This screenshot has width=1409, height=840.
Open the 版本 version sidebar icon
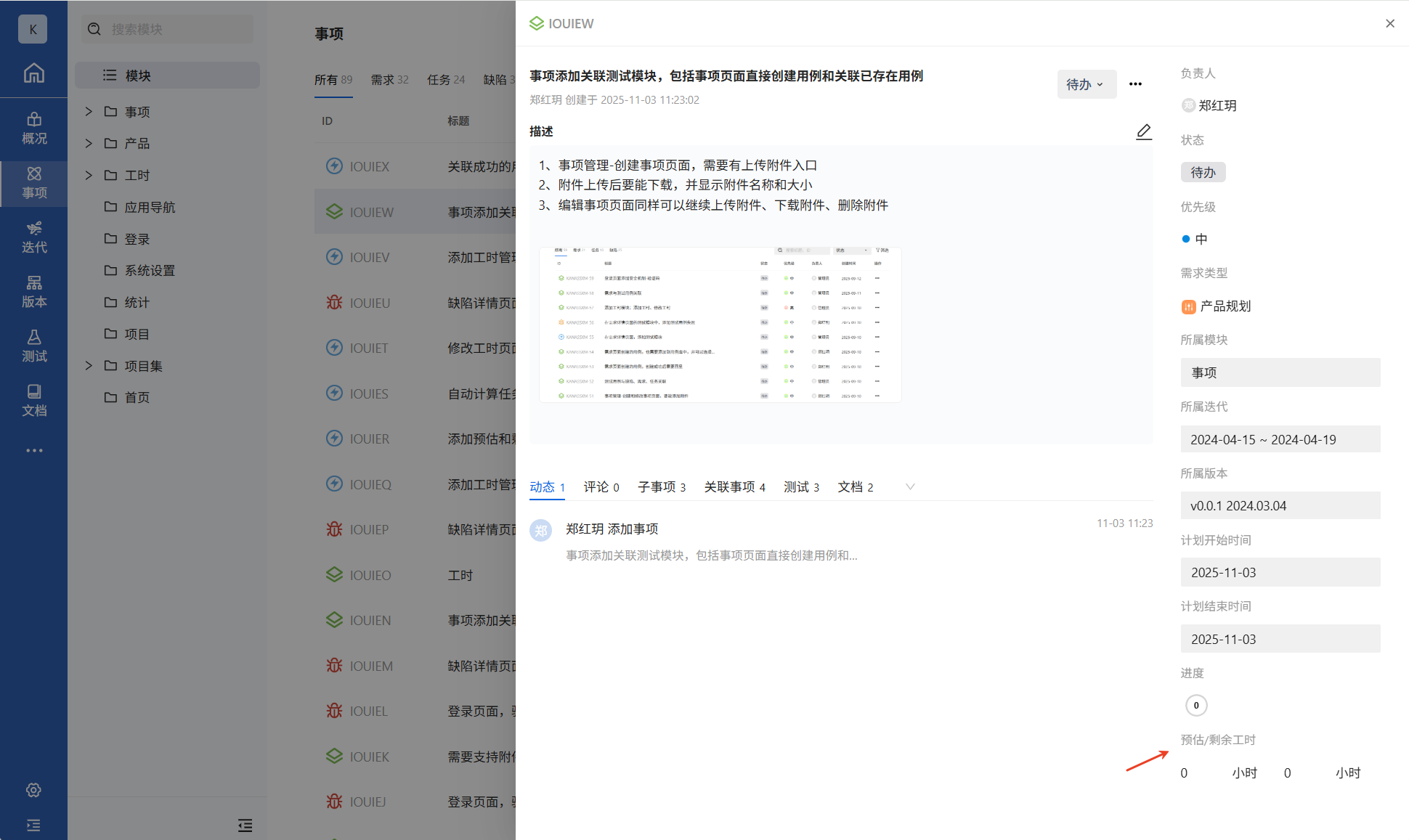[x=33, y=291]
